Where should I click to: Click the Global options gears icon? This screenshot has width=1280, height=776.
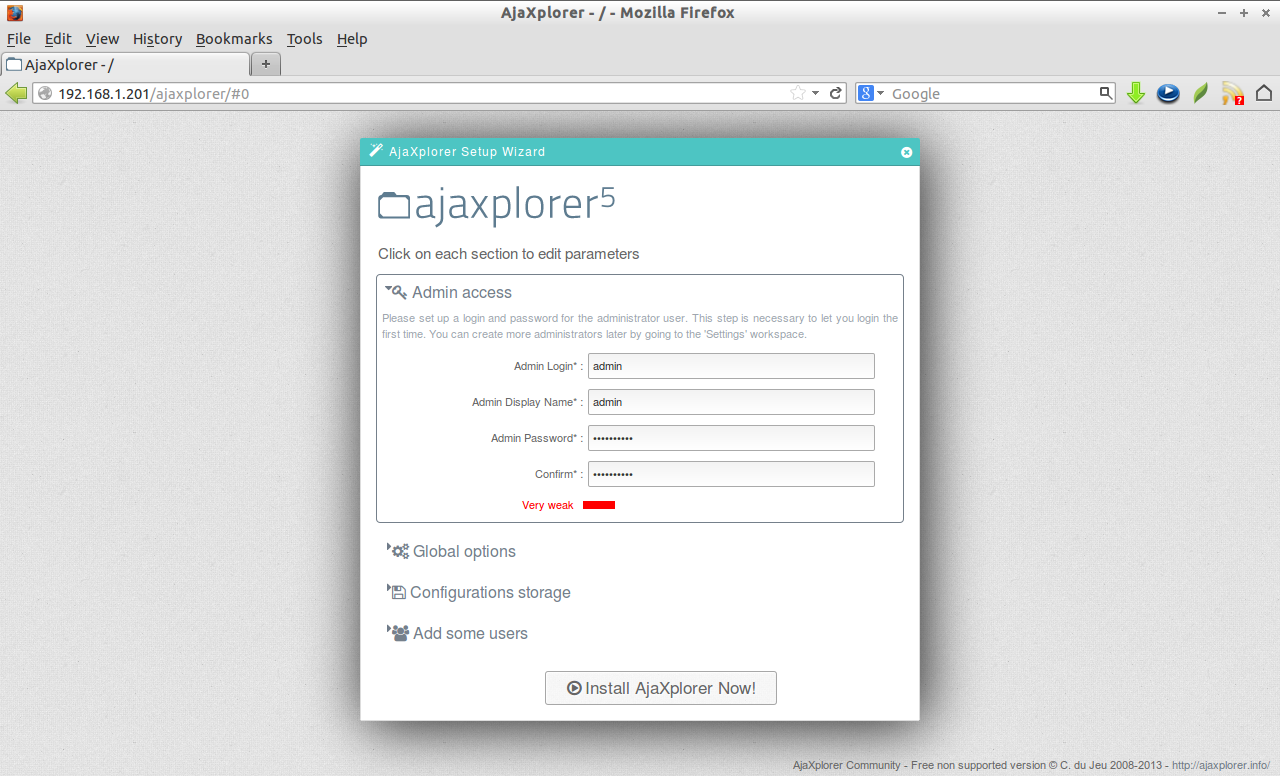coord(400,551)
